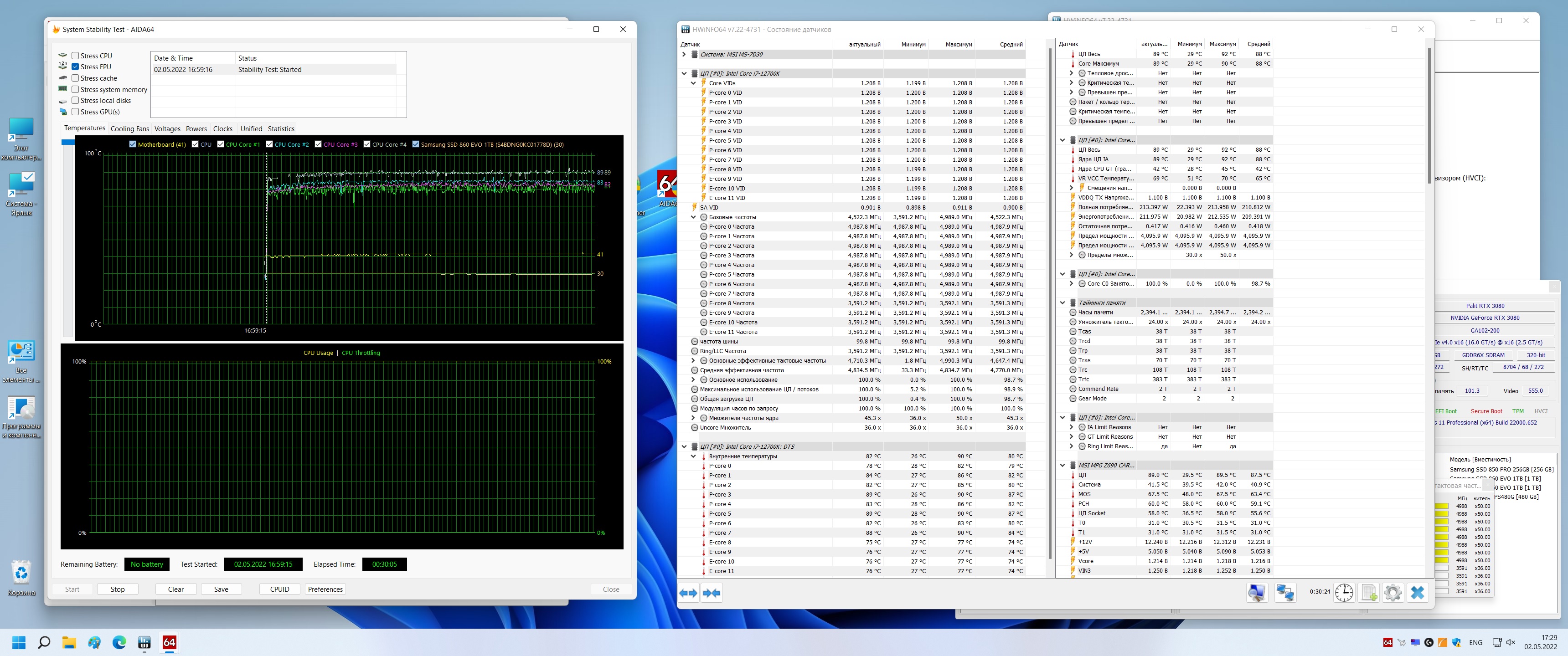Click the blue X close sensors icon
Image resolution: width=1568 pixels, height=656 pixels.
click(1418, 592)
